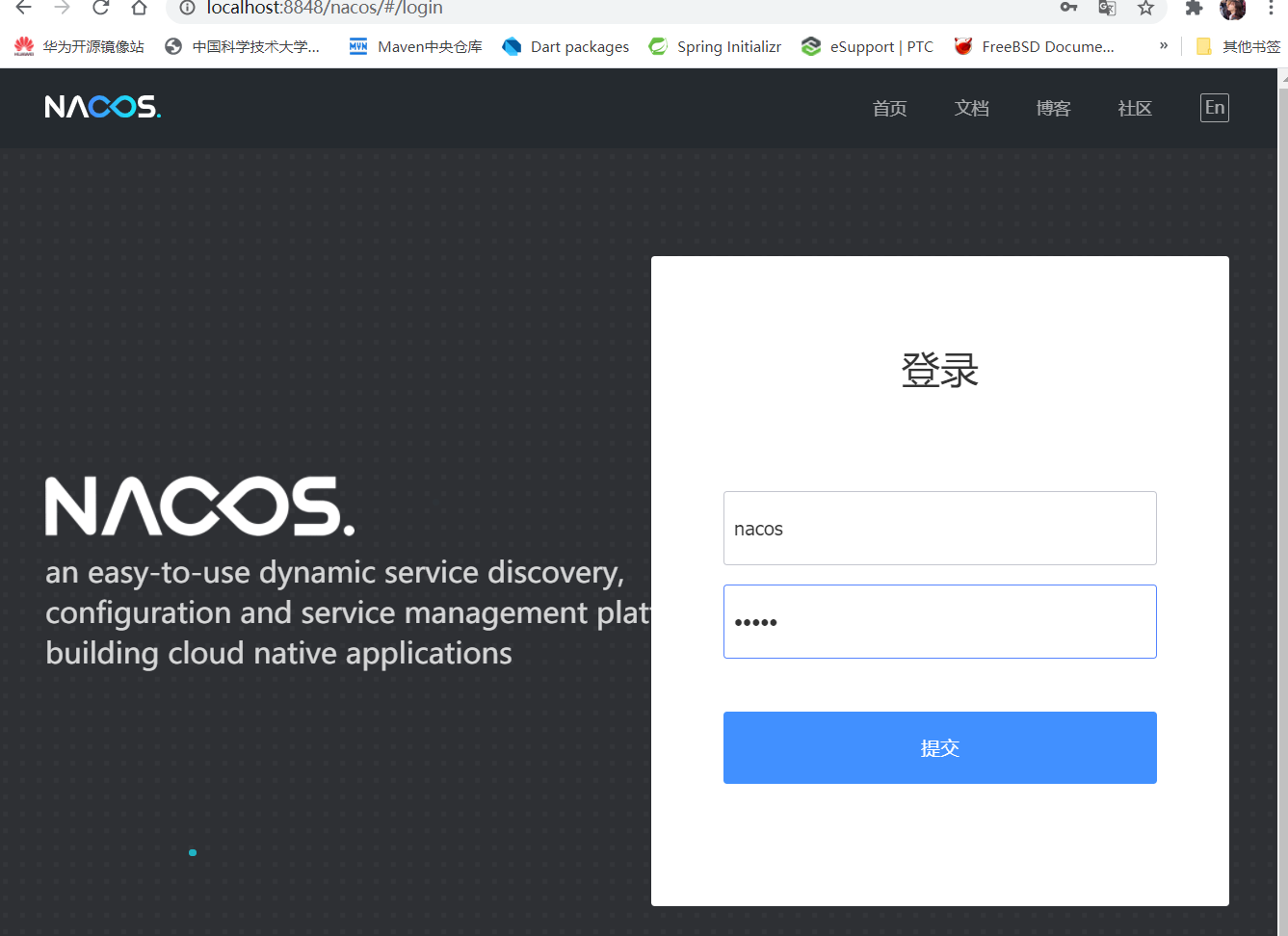Open 社区 in navigation
The height and width of the screenshot is (936, 1288).
pos(1135,108)
